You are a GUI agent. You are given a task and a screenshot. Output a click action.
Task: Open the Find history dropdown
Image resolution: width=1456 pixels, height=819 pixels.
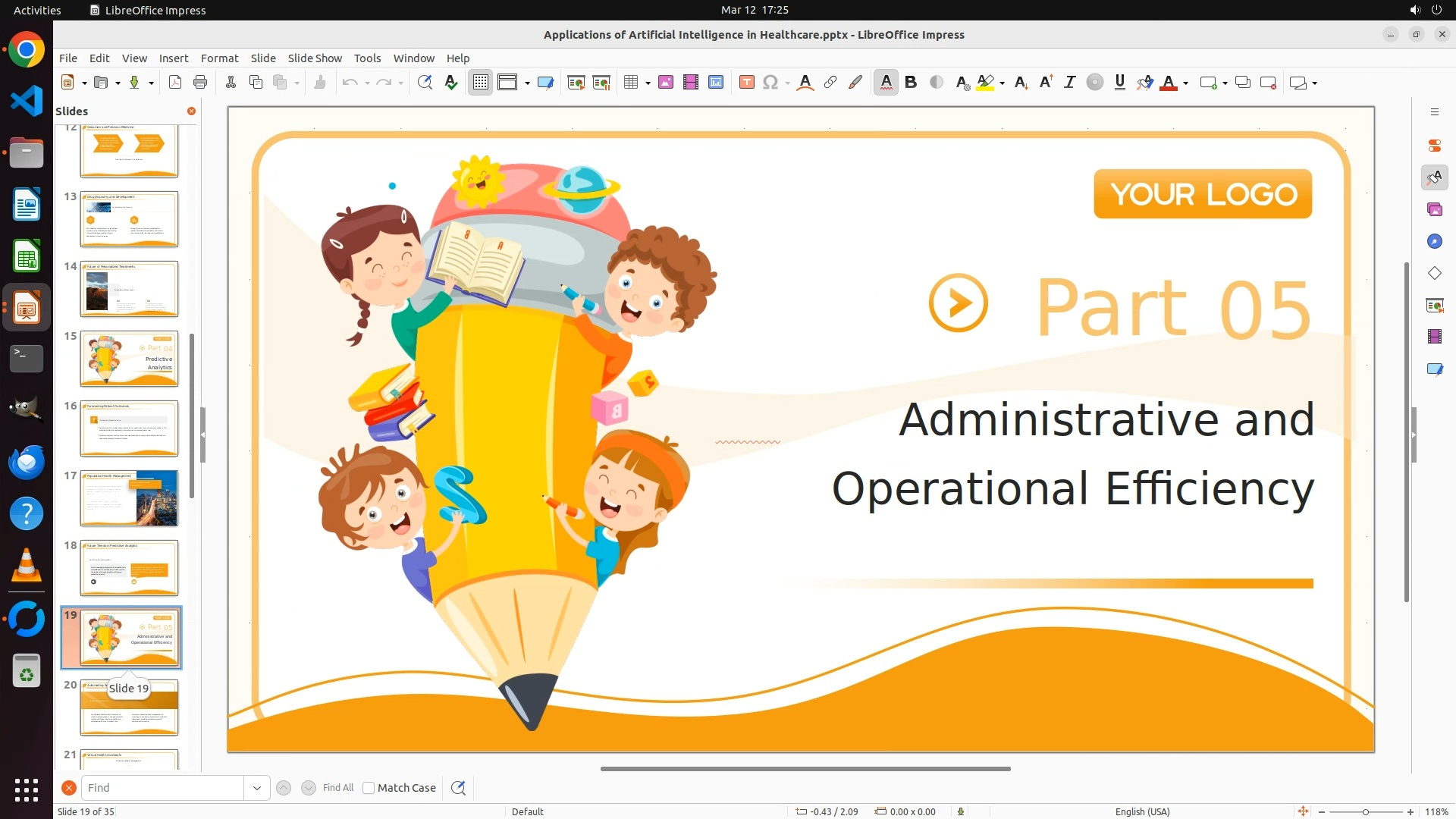click(x=257, y=788)
